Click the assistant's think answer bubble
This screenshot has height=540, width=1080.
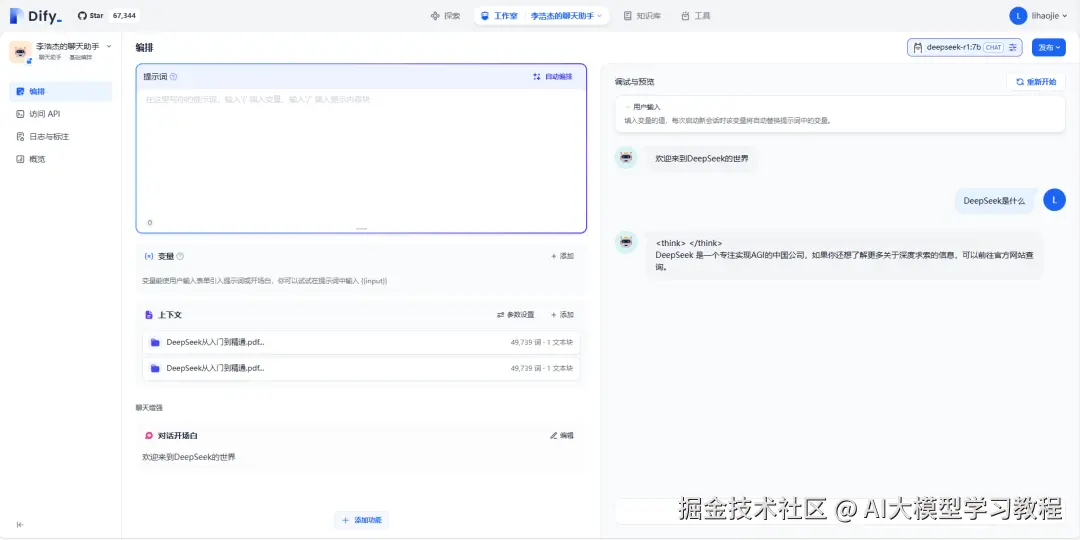844,256
